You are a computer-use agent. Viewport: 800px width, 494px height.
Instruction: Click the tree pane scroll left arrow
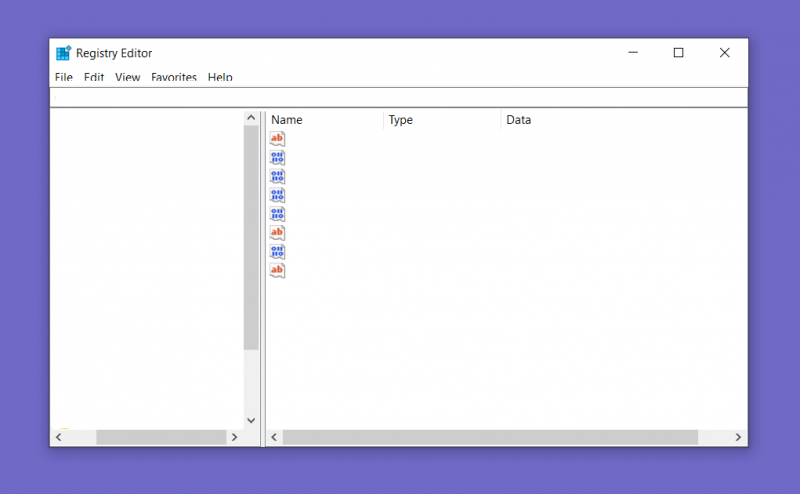[x=59, y=437]
